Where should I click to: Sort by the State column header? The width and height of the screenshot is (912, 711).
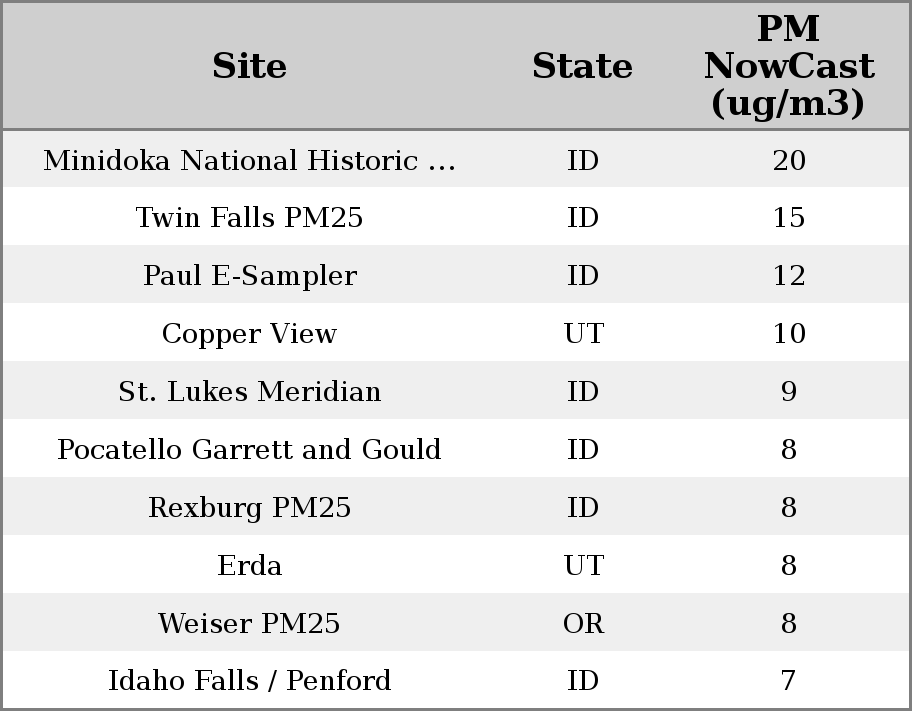coord(582,66)
